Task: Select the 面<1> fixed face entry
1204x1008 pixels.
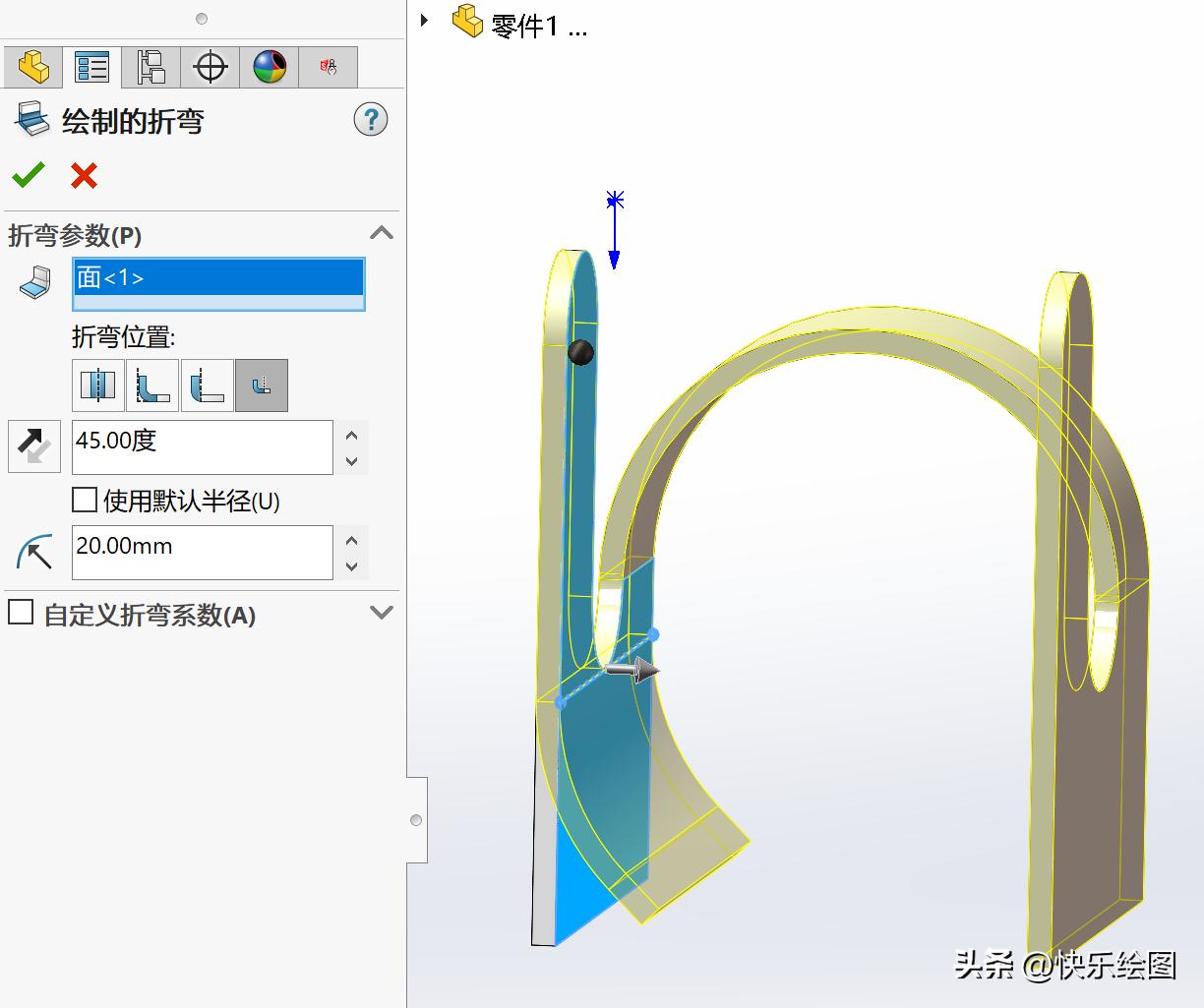Action: [218, 278]
